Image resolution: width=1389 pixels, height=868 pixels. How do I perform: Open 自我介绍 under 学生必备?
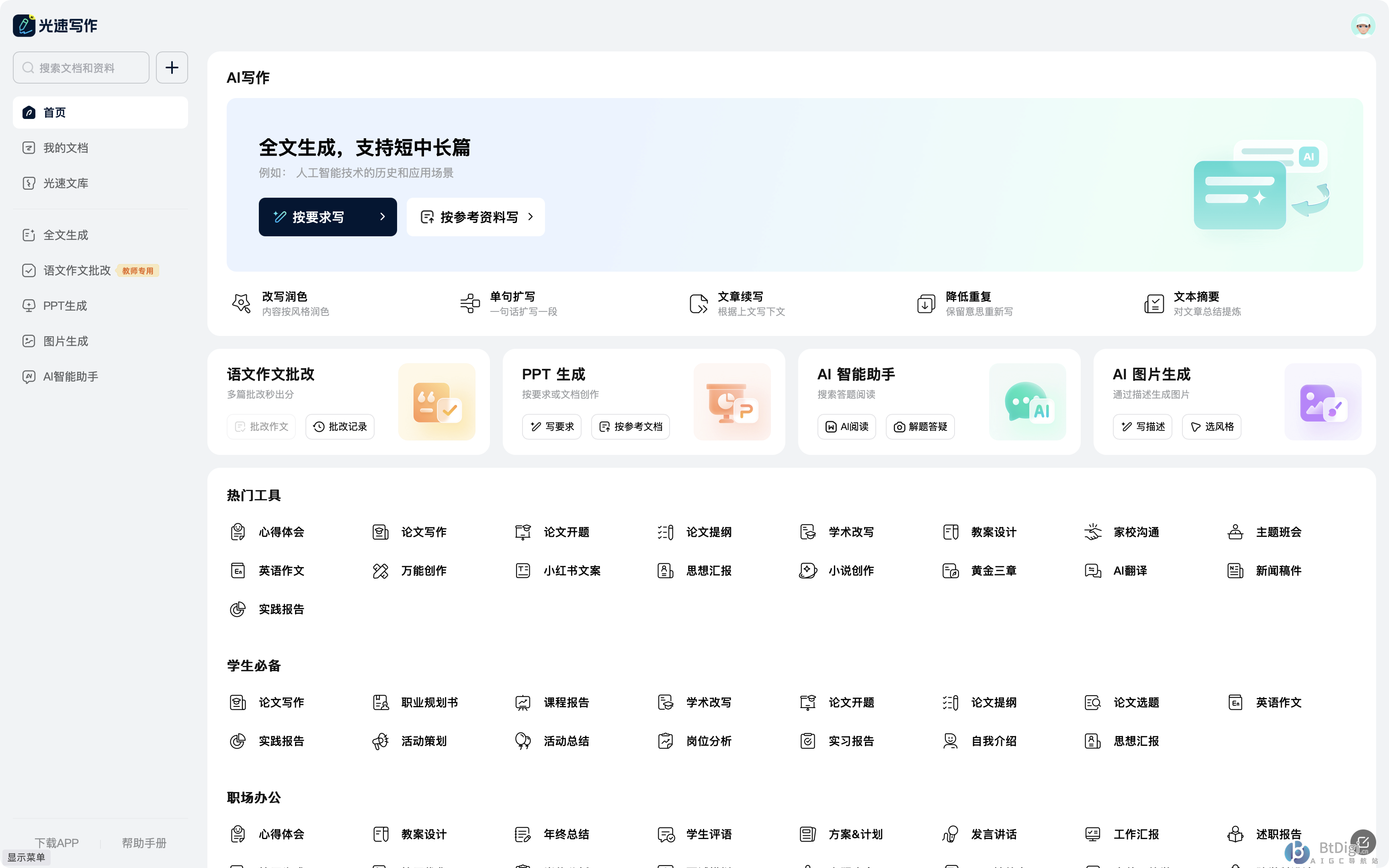[979, 741]
